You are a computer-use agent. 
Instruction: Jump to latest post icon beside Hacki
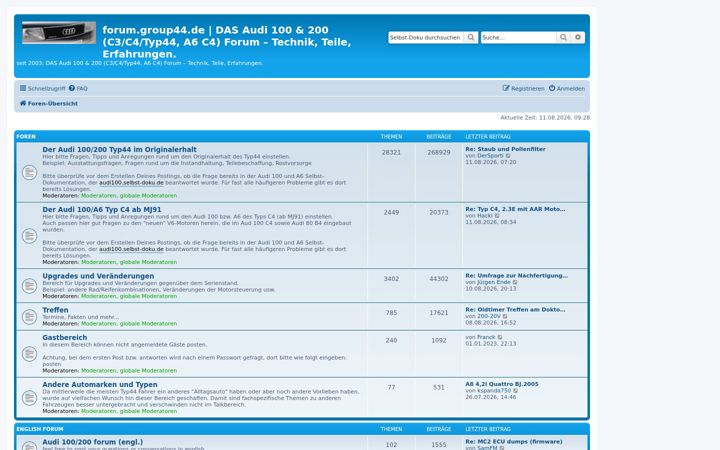[x=497, y=215]
